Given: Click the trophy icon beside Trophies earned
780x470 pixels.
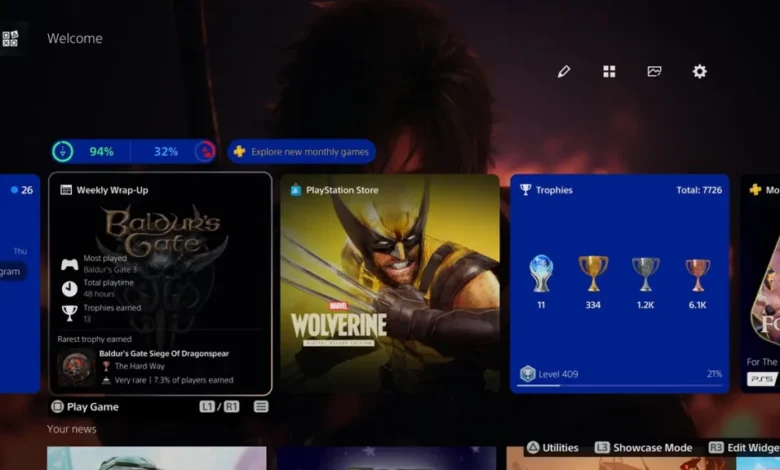Looking at the screenshot, I should tap(70, 313).
